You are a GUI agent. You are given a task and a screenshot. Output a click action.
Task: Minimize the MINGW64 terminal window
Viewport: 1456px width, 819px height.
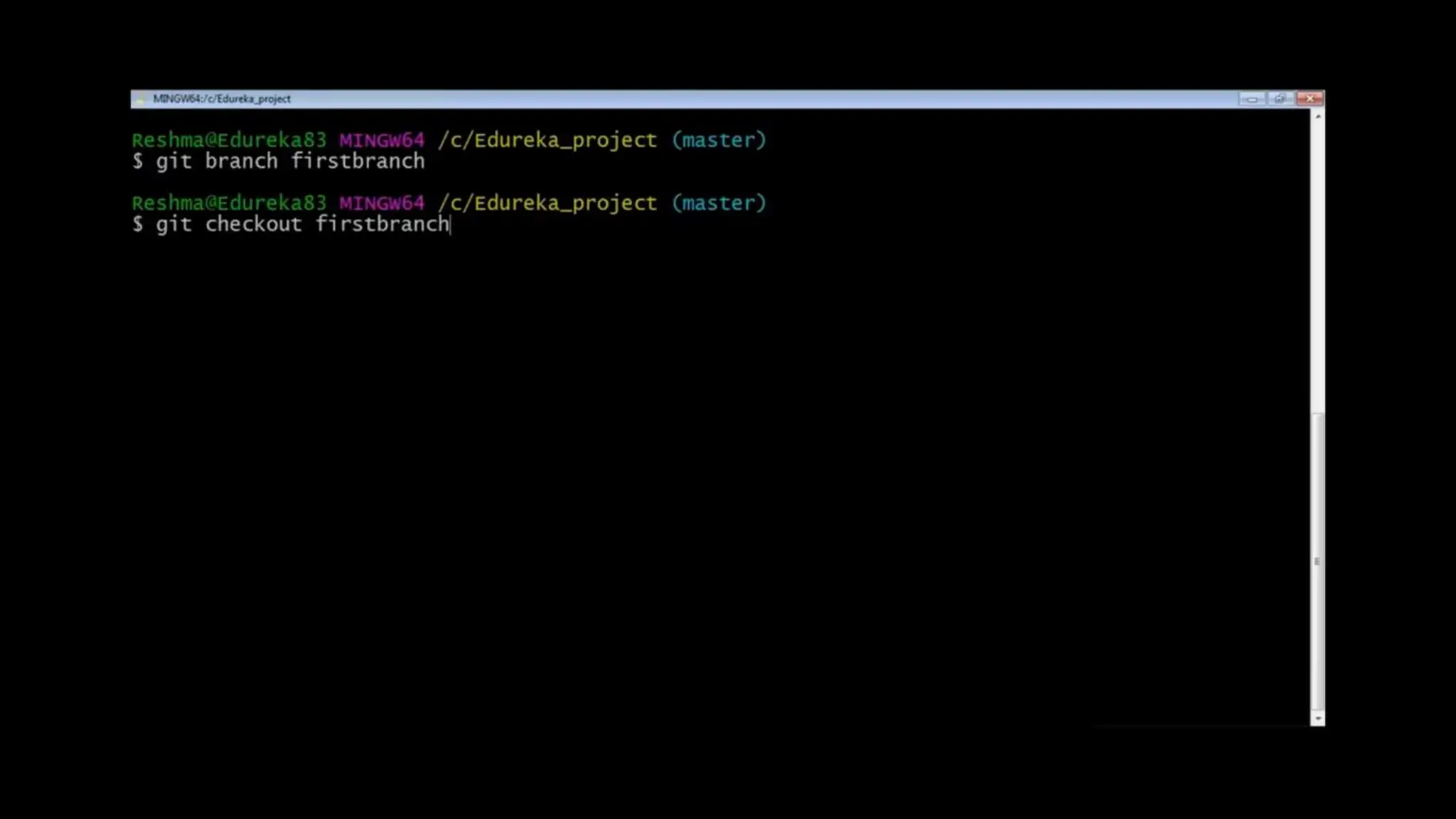pyautogui.click(x=1251, y=99)
